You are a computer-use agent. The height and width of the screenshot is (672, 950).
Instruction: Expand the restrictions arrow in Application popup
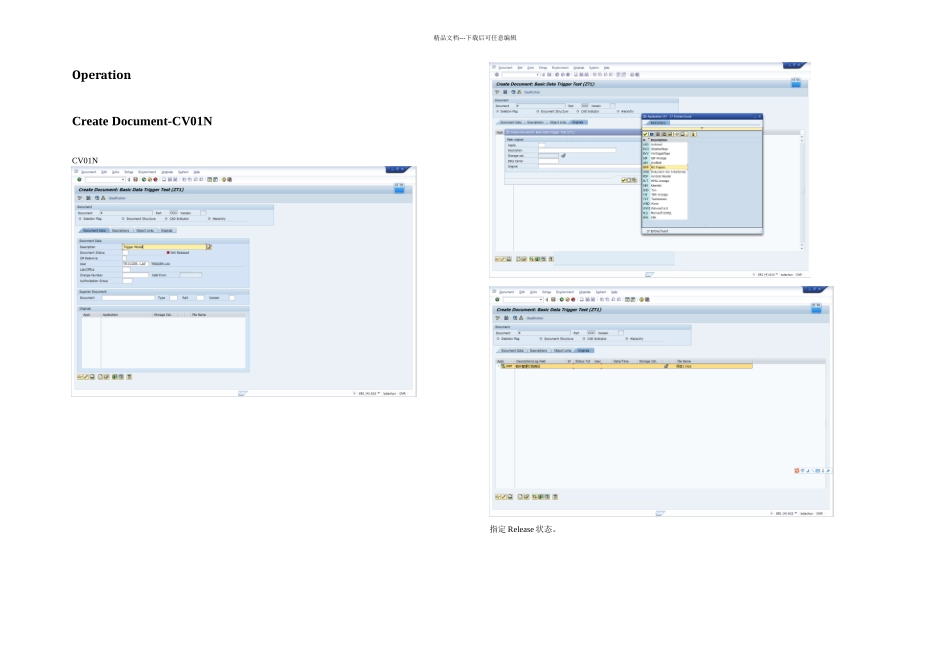pos(702,128)
